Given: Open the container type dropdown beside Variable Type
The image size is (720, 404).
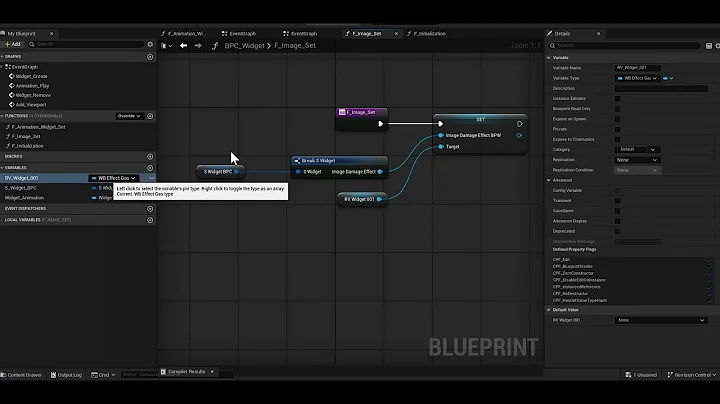Looking at the screenshot, I should [668, 79].
